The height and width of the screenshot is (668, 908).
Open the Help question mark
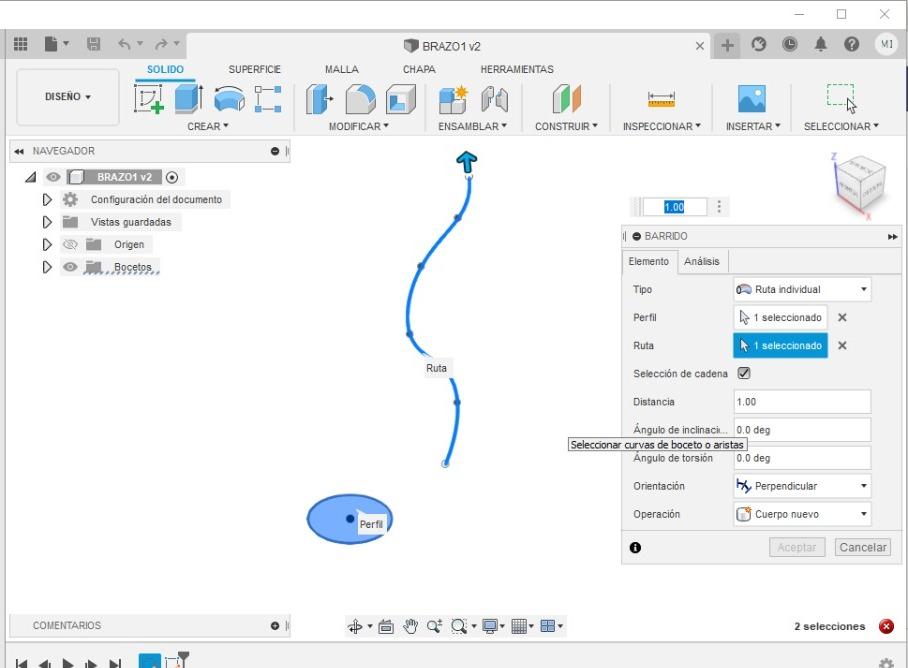[851, 44]
